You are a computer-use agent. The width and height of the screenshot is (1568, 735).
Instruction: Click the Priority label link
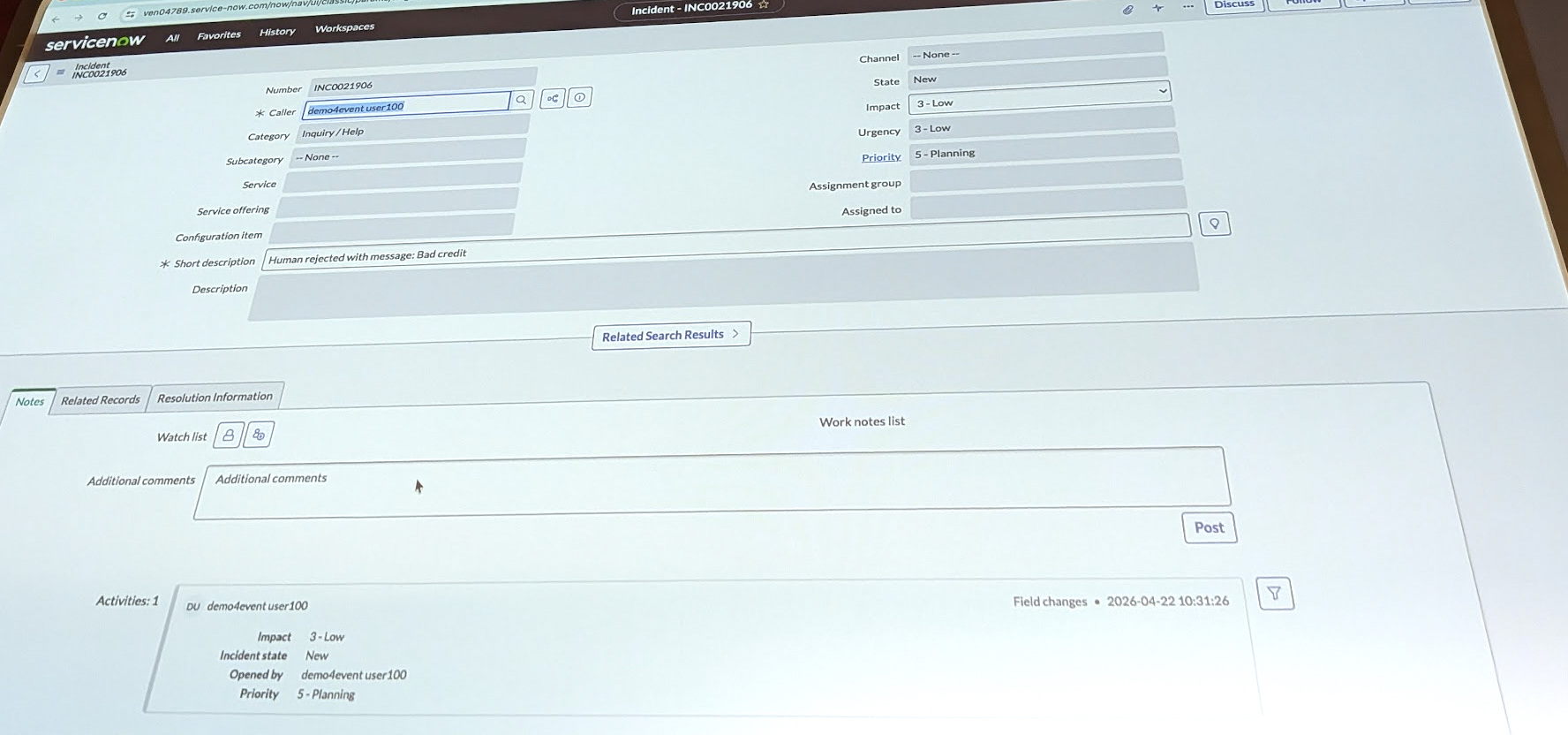pos(881,157)
